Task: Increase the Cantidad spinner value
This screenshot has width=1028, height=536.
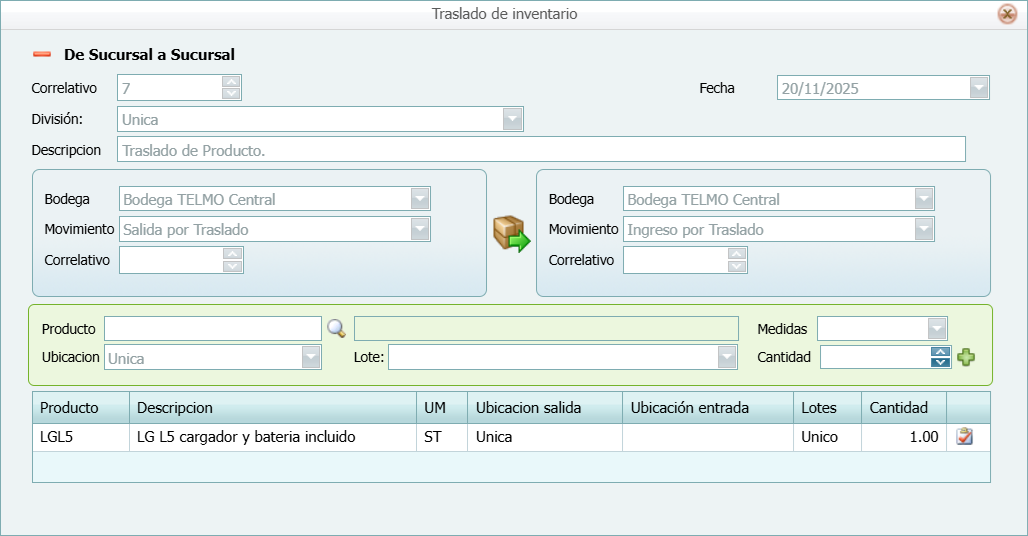Action: coord(941,352)
